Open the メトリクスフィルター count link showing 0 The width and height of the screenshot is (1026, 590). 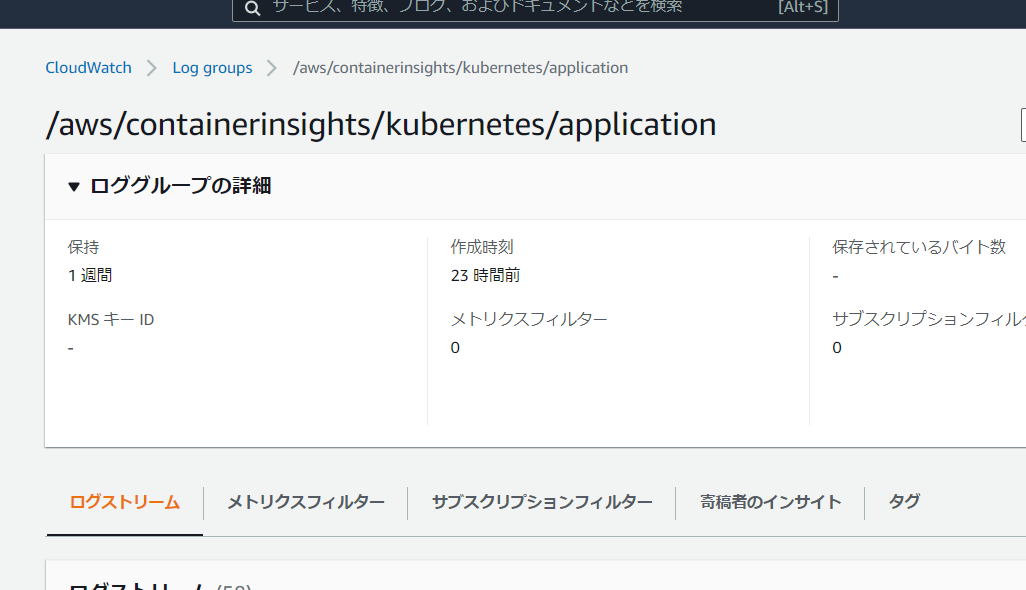tap(455, 348)
